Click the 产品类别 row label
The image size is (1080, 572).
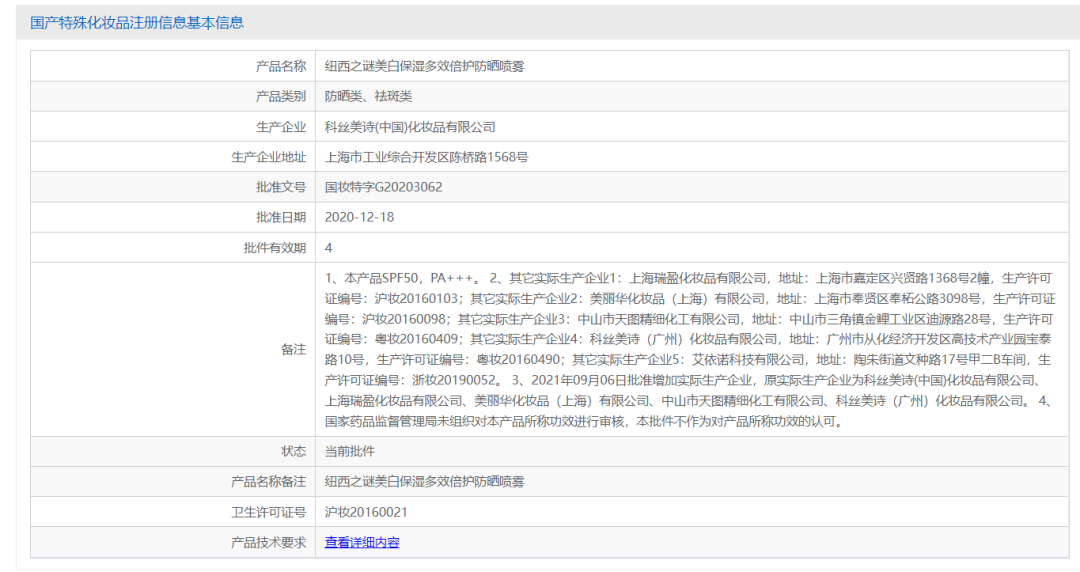pyautogui.click(x=280, y=97)
